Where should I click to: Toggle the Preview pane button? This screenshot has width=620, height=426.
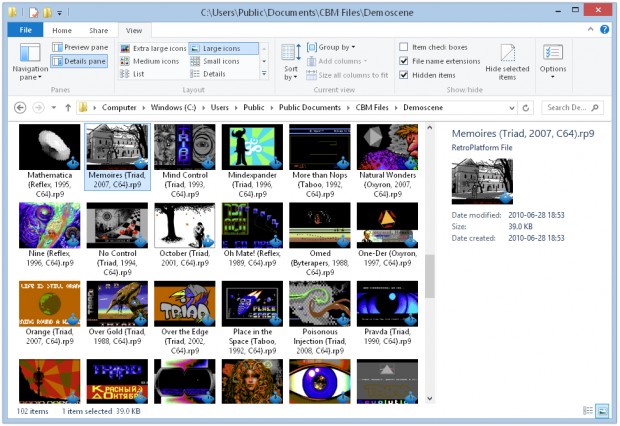pos(80,47)
